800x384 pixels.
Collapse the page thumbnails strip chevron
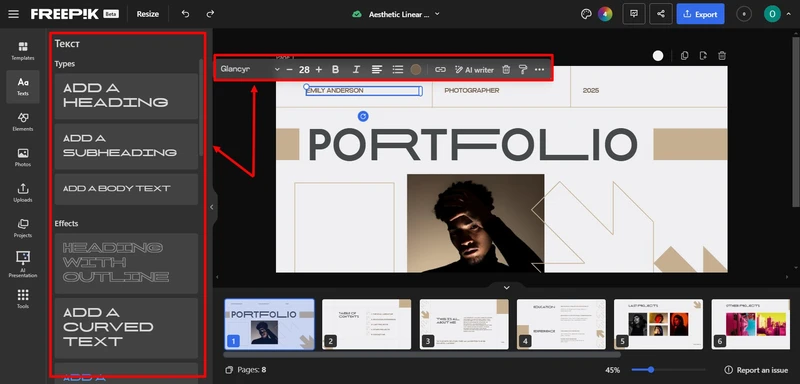(506, 288)
